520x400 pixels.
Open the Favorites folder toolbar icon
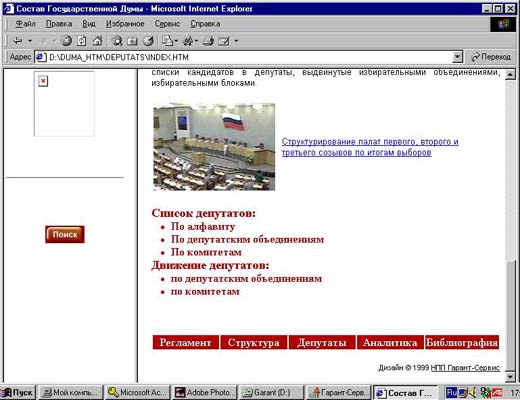(132, 41)
